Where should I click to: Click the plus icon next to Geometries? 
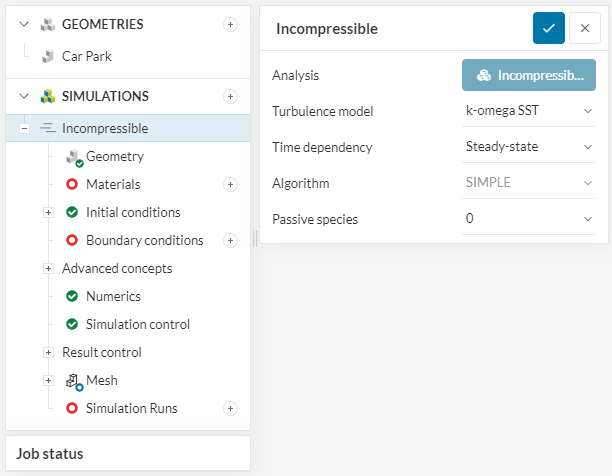(230, 24)
